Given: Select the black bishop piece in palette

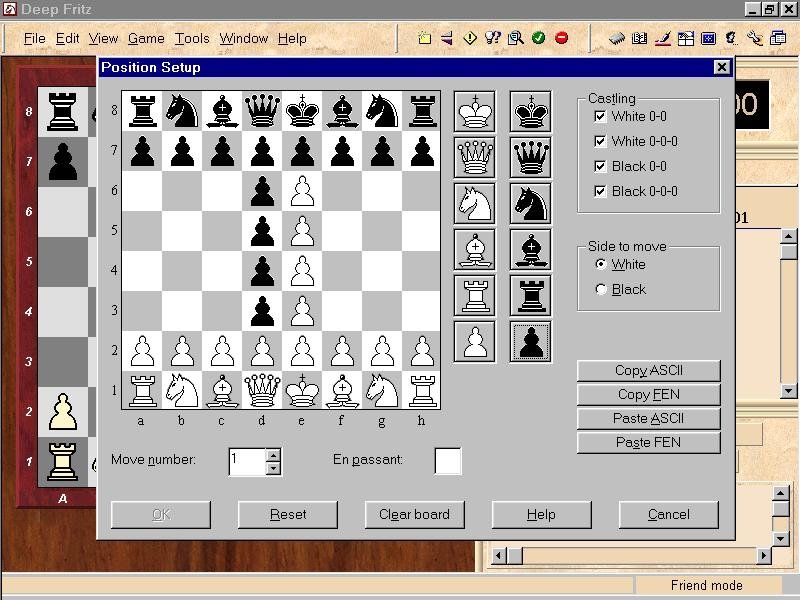Looking at the screenshot, I should tap(531, 249).
